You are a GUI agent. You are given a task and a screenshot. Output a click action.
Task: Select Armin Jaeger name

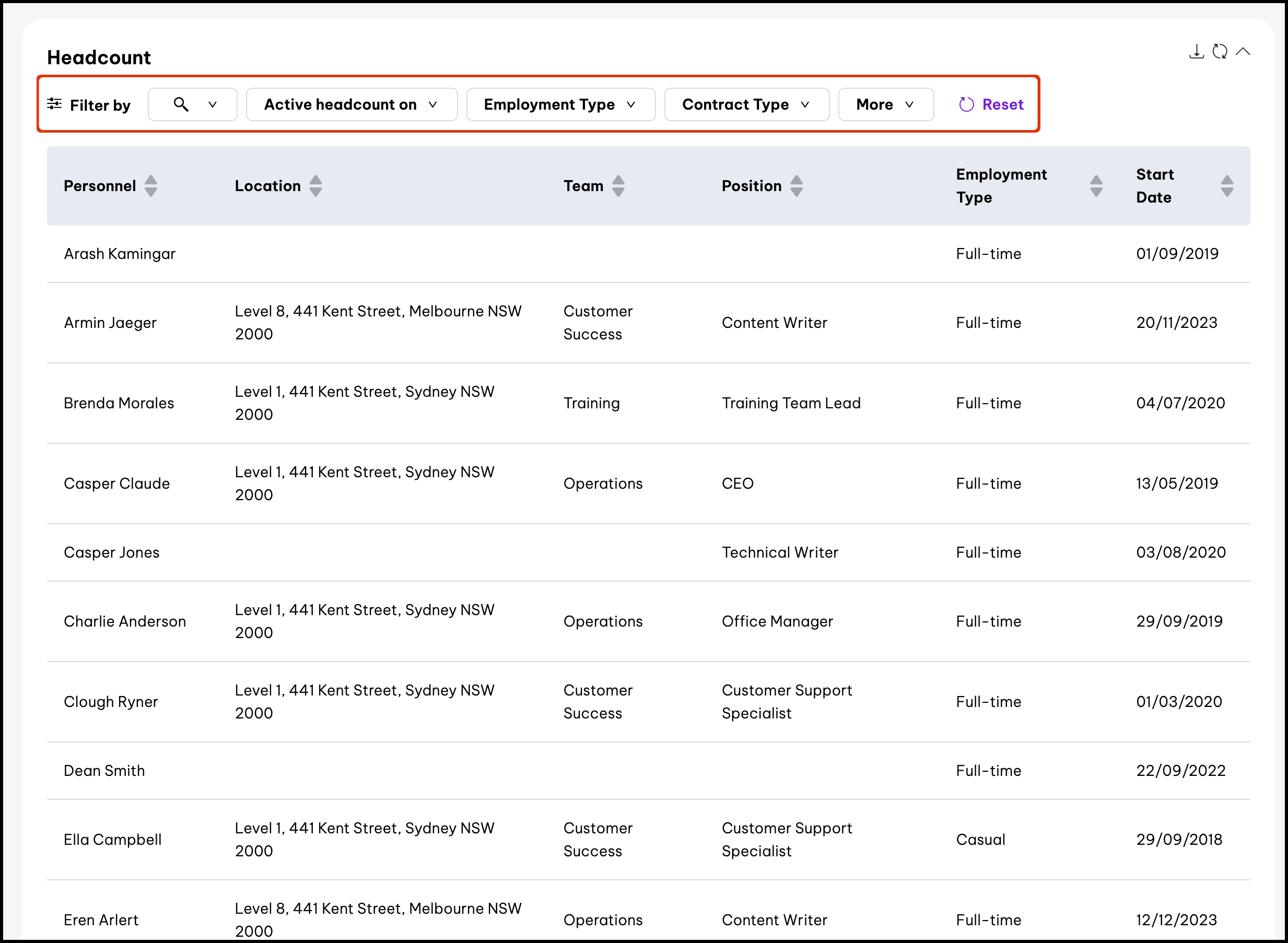click(x=110, y=323)
